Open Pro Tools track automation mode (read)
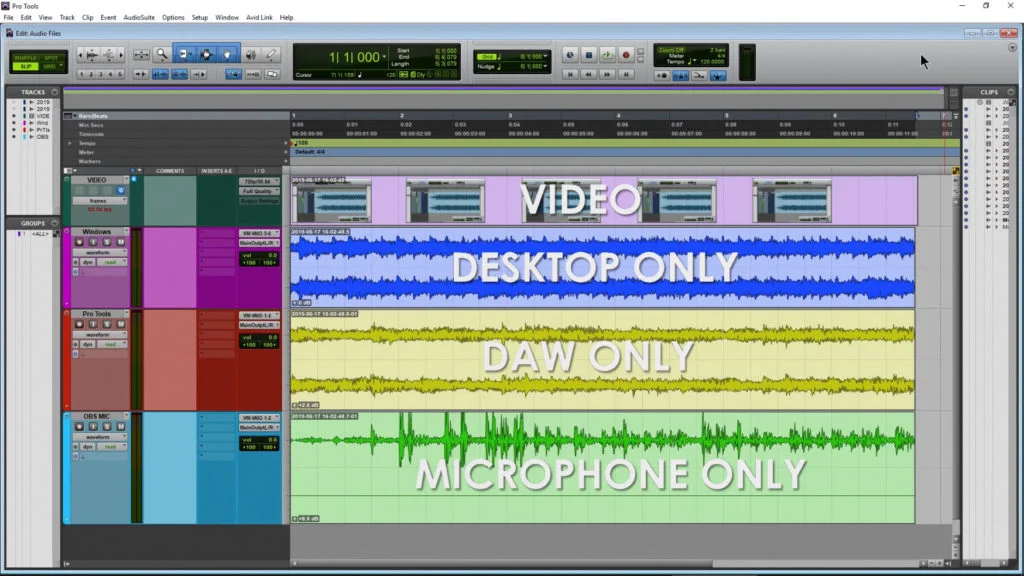The width and height of the screenshot is (1024, 576). pyautogui.click(x=112, y=344)
